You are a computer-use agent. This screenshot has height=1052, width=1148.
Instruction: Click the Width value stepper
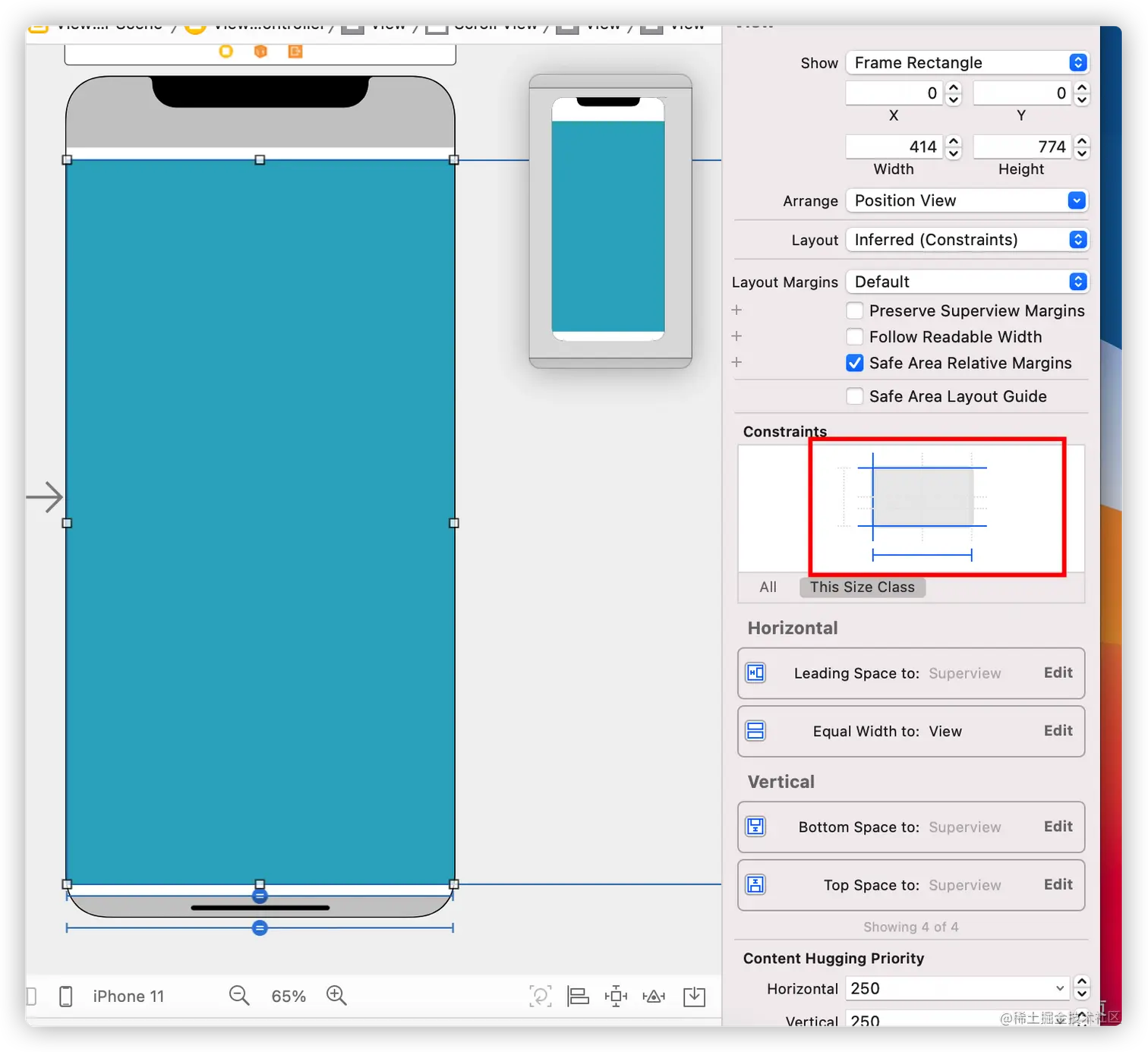954,146
